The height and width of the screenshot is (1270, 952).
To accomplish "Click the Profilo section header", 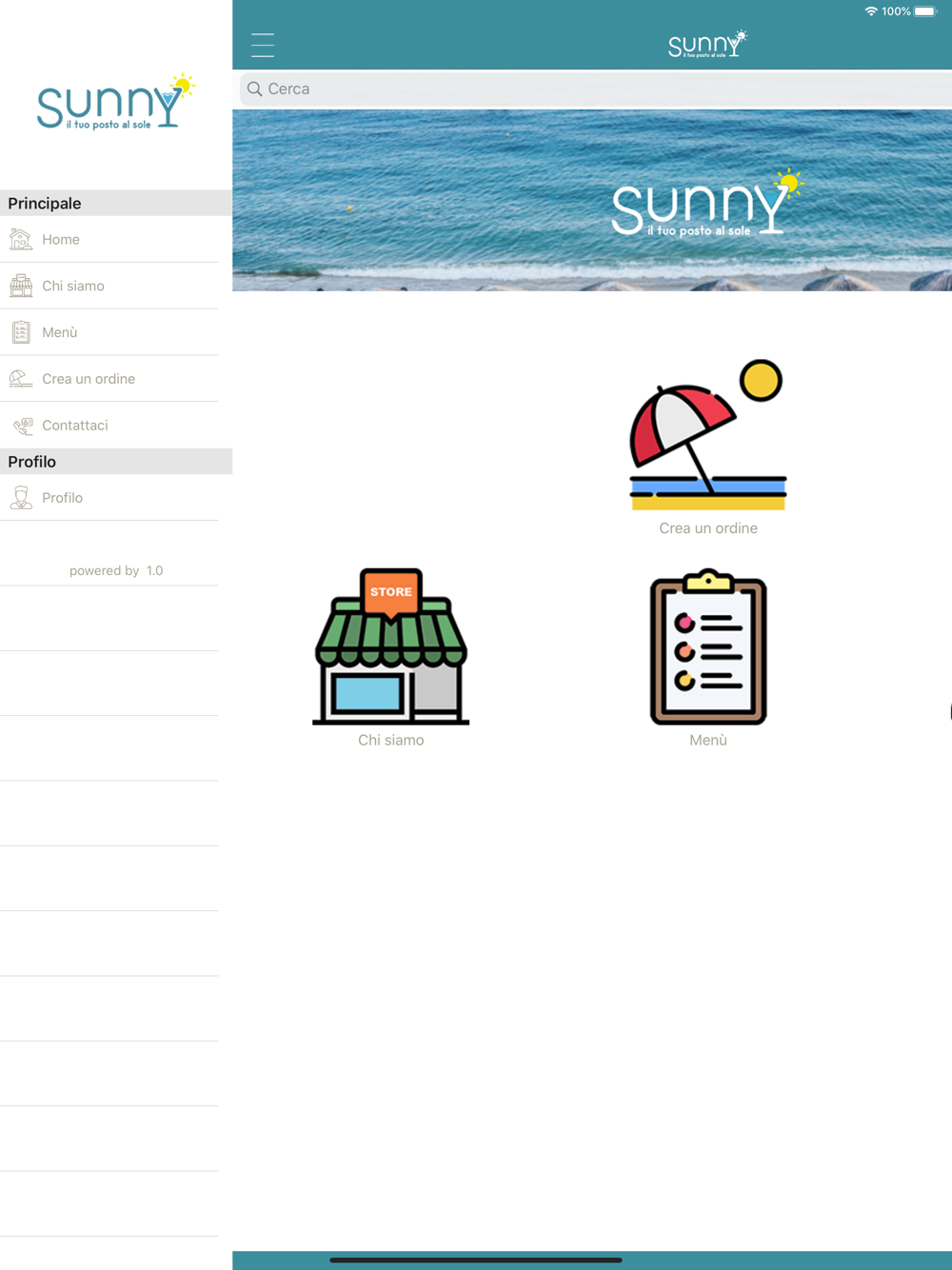I will point(116,462).
